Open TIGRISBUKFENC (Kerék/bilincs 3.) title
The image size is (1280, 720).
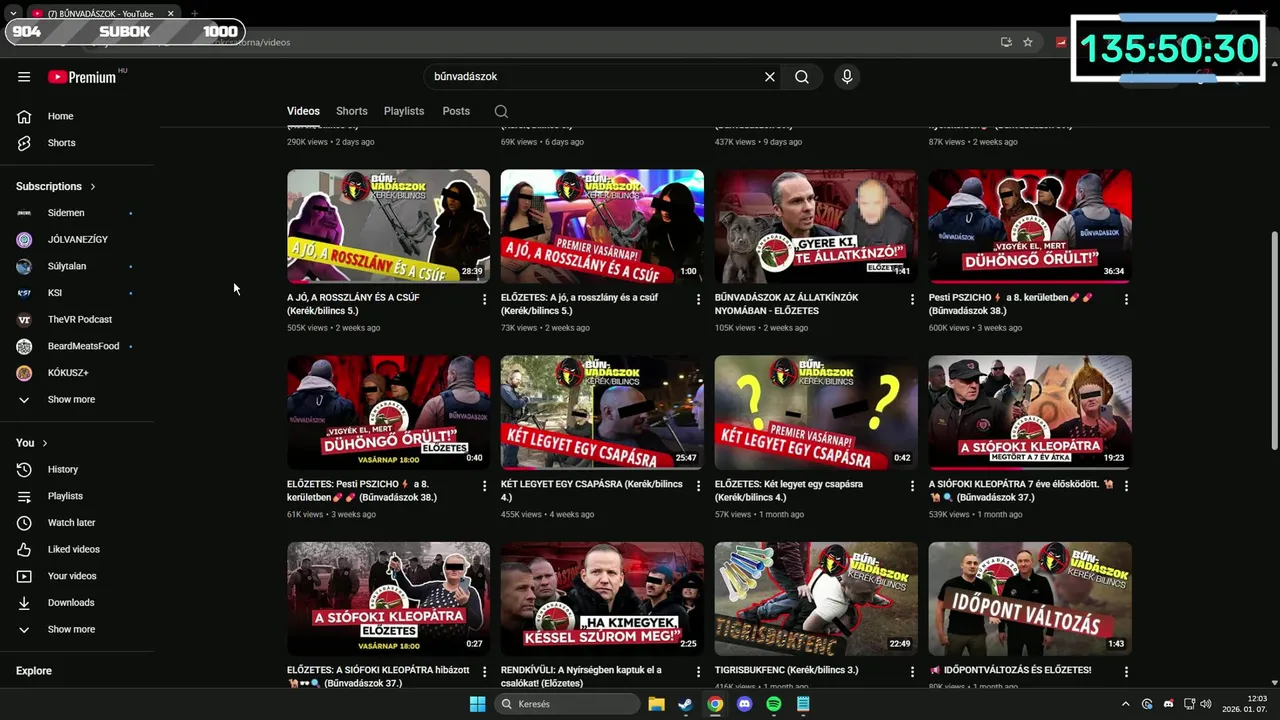click(787, 670)
